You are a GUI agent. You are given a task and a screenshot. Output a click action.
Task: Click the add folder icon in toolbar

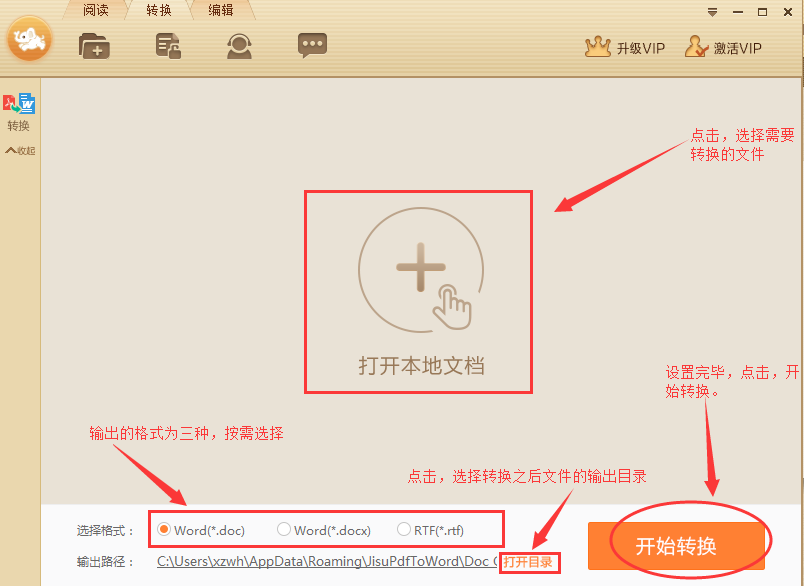pyautogui.click(x=94, y=45)
